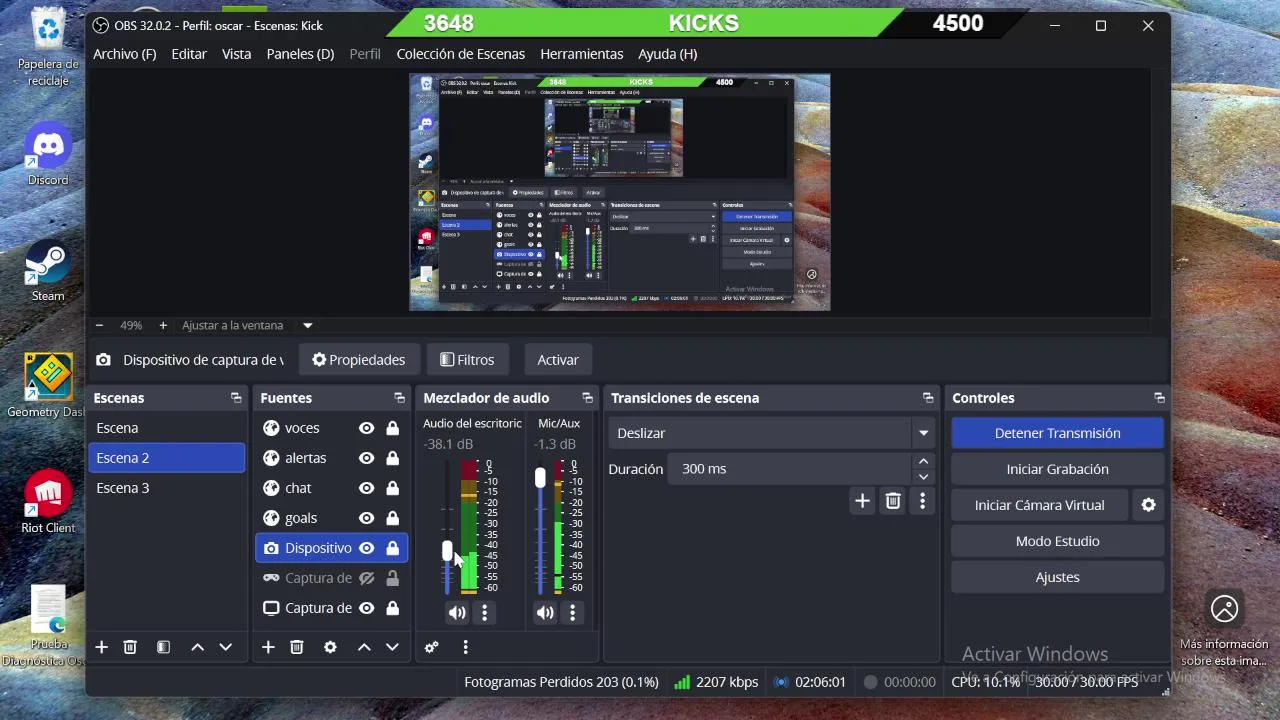Pop out the Escenas dock panel
1280x720 pixels.
pyautogui.click(x=236, y=398)
